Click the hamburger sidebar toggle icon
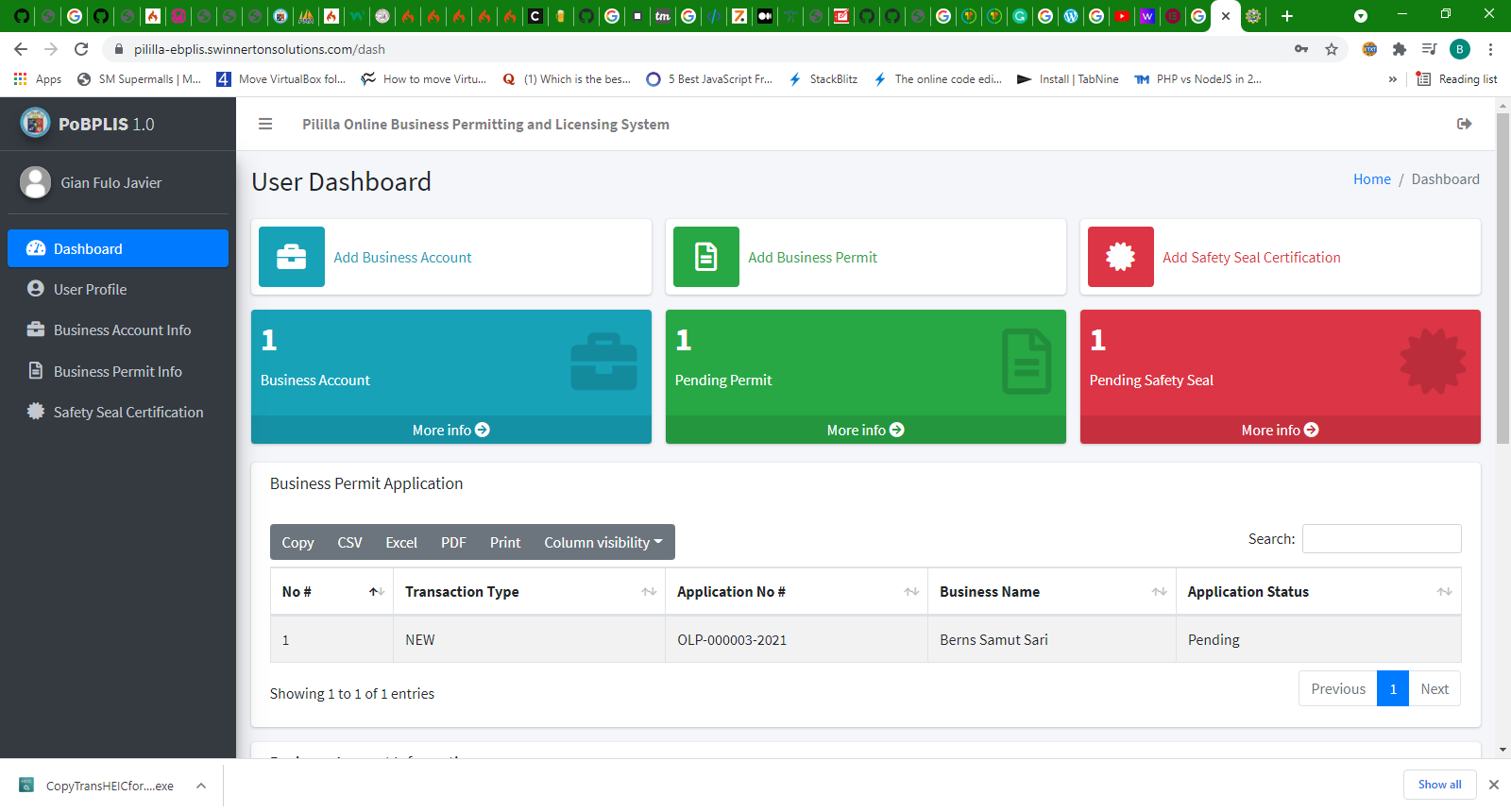This screenshot has width=1511, height=812. (265, 124)
